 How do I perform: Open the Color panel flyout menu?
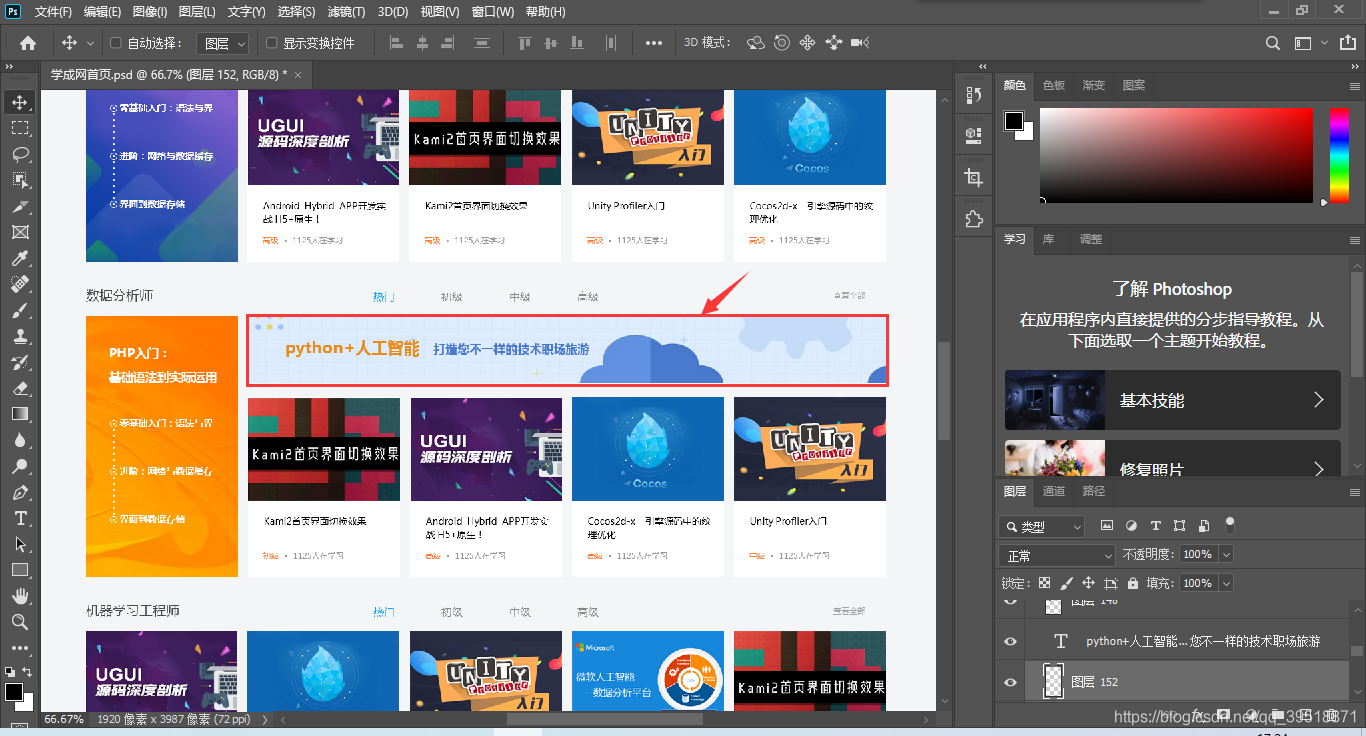click(1355, 86)
